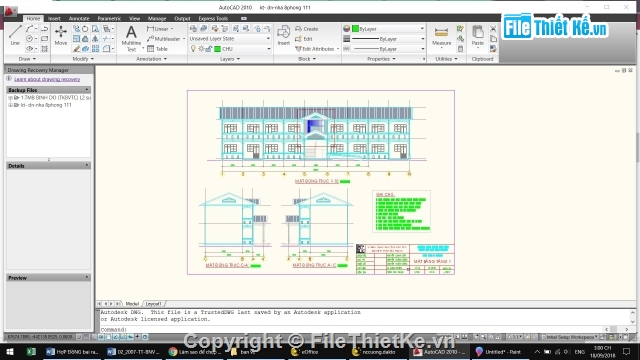
Task: Expand the 1.TMB BINH DO backup file node
Action: point(10,98)
